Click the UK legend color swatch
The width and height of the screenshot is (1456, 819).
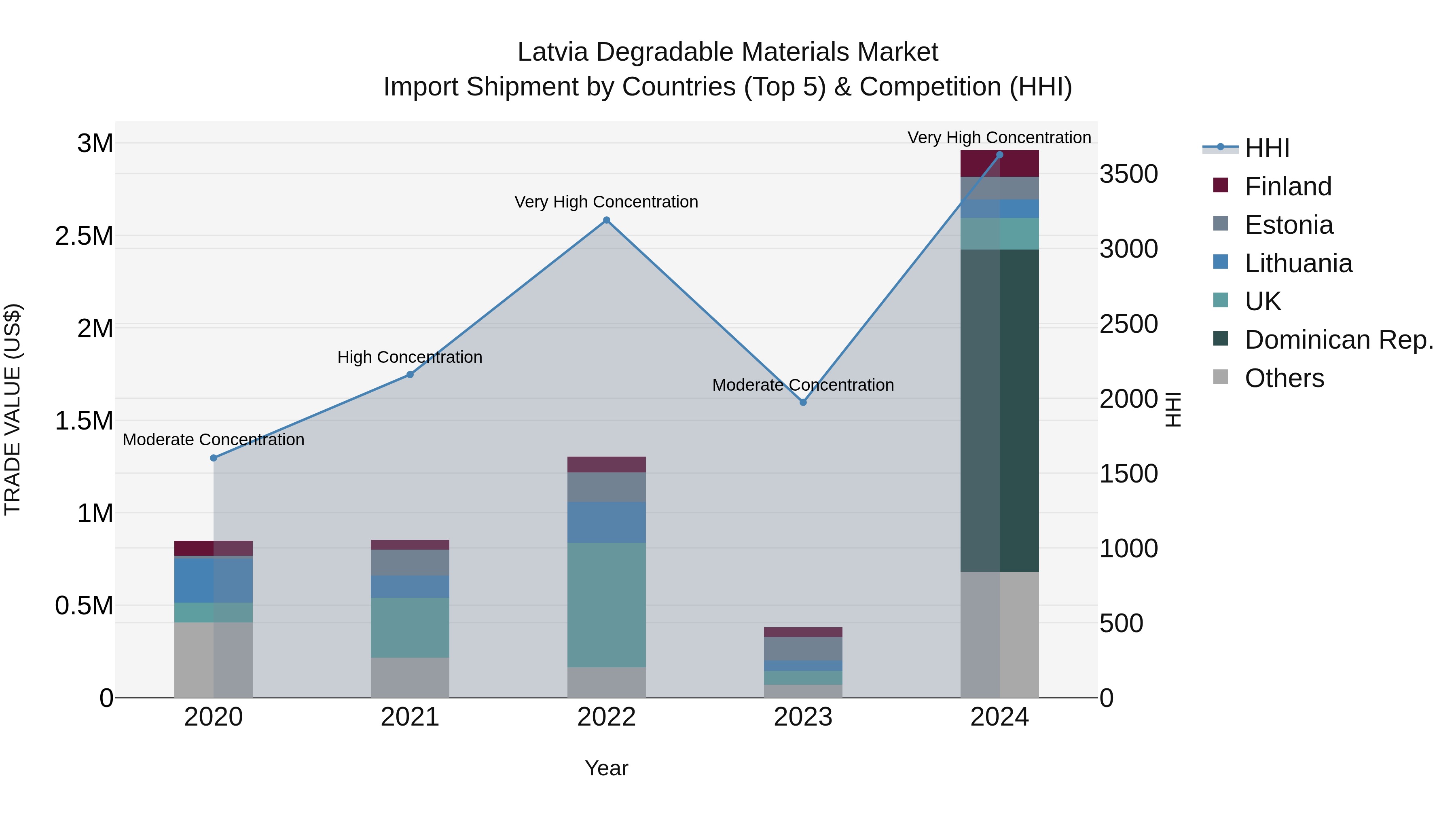pos(1220,300)
